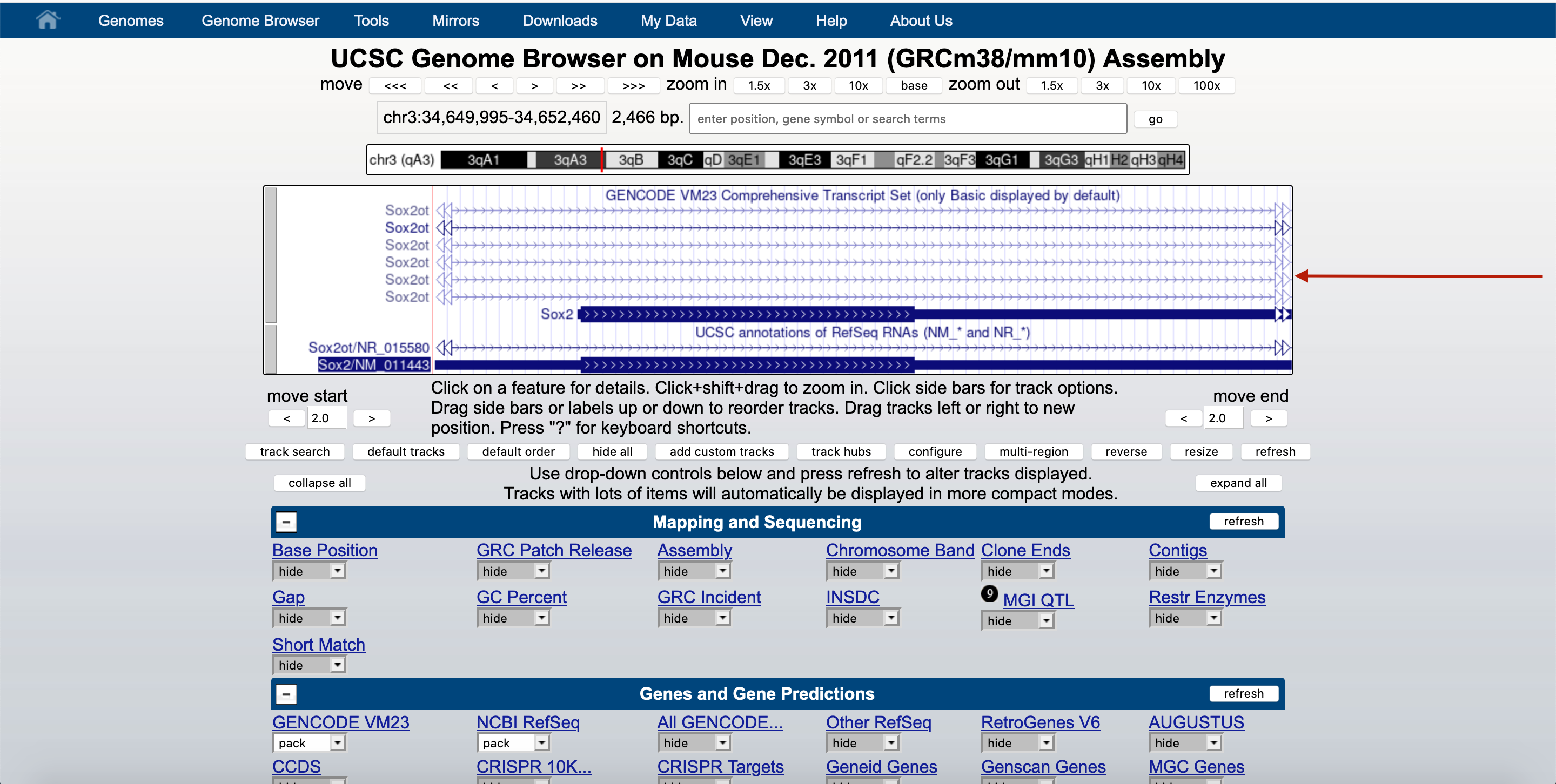
Task: Open the View menu
Action: 756,21
